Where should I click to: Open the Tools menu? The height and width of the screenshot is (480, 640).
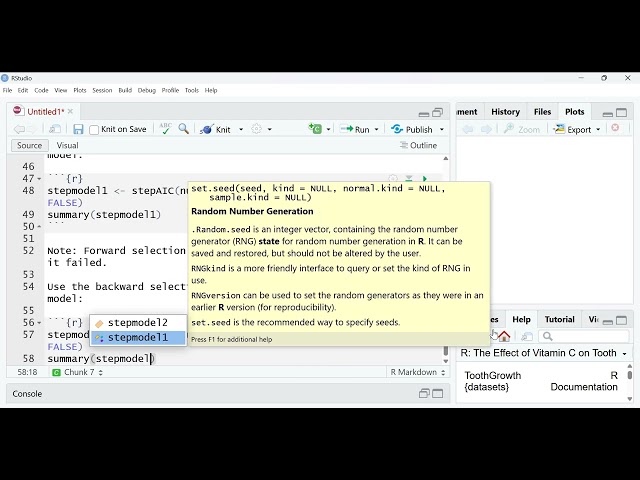point(192,90)
